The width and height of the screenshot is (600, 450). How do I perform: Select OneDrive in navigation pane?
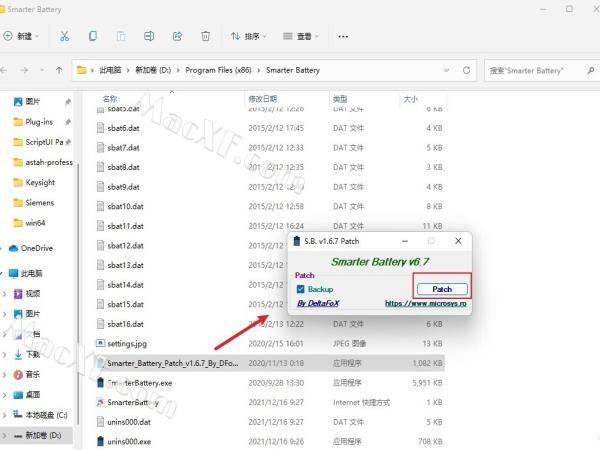(x=36, y=248)
